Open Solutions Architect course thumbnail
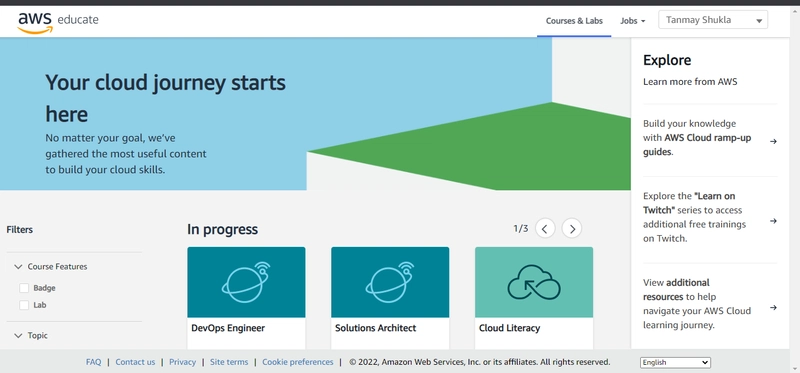 390,282
